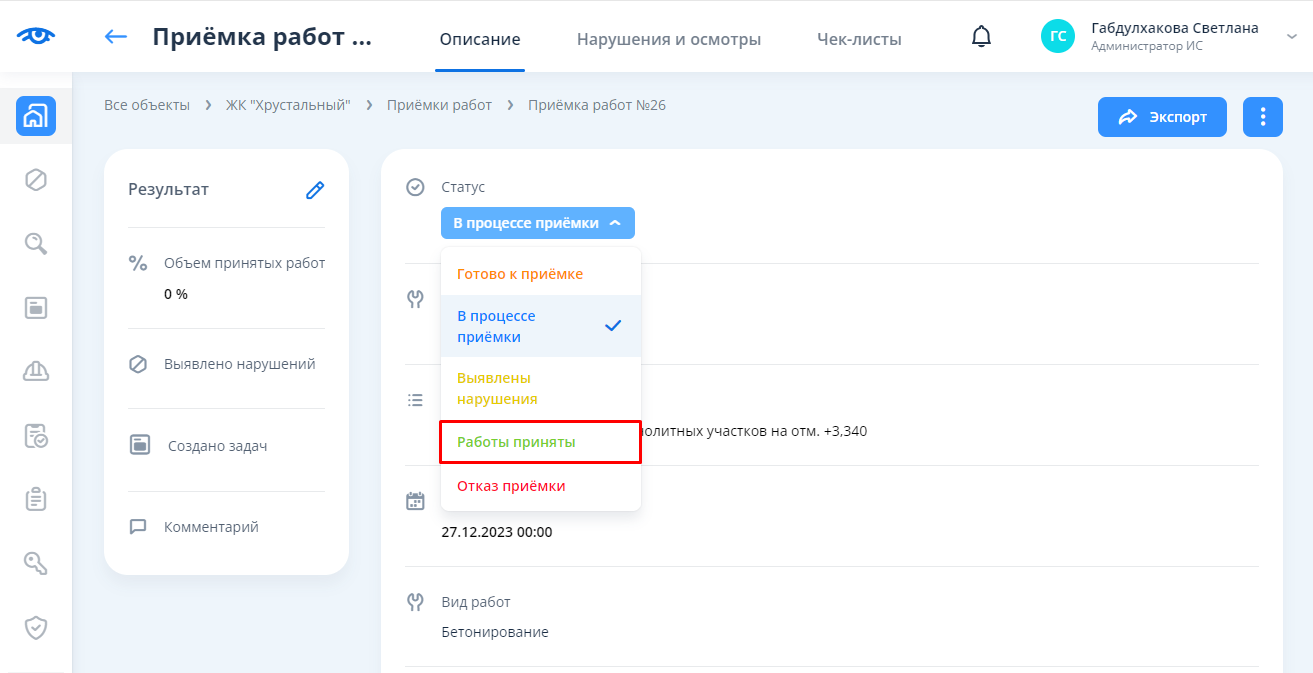This screenshot has height=673, width=1313.
Task: Open the key icon in sidebar
Action: click(x=36, y=563)
